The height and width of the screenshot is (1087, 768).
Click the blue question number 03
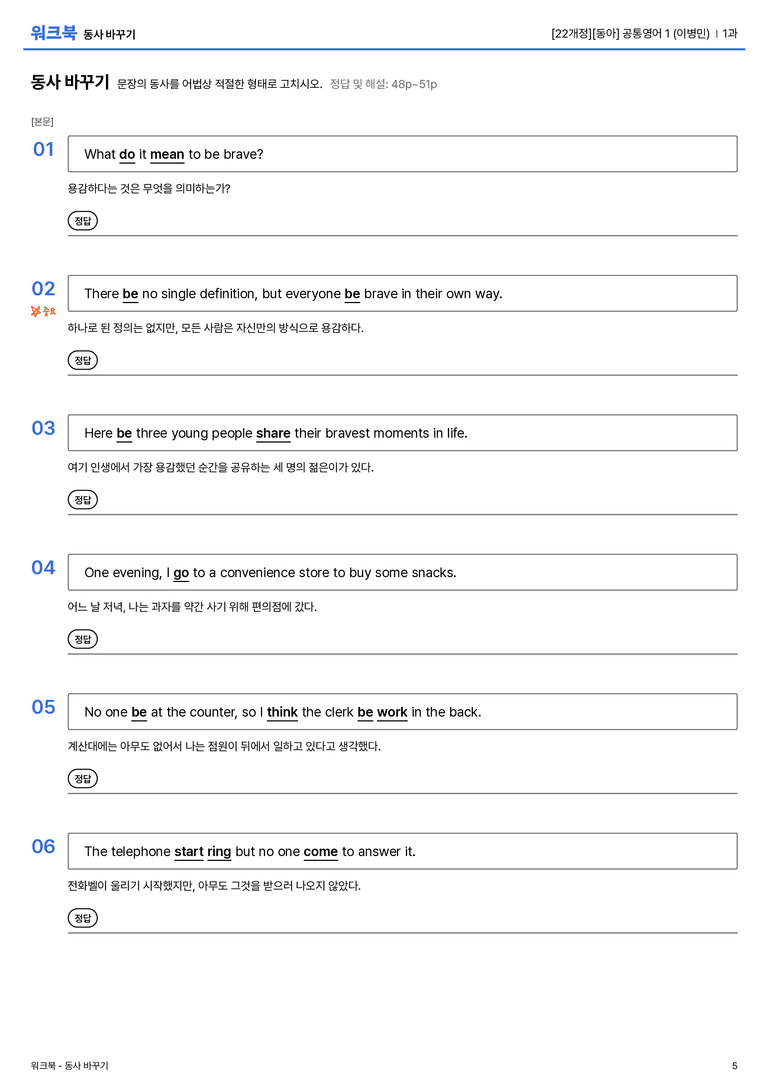click(43, 428)
